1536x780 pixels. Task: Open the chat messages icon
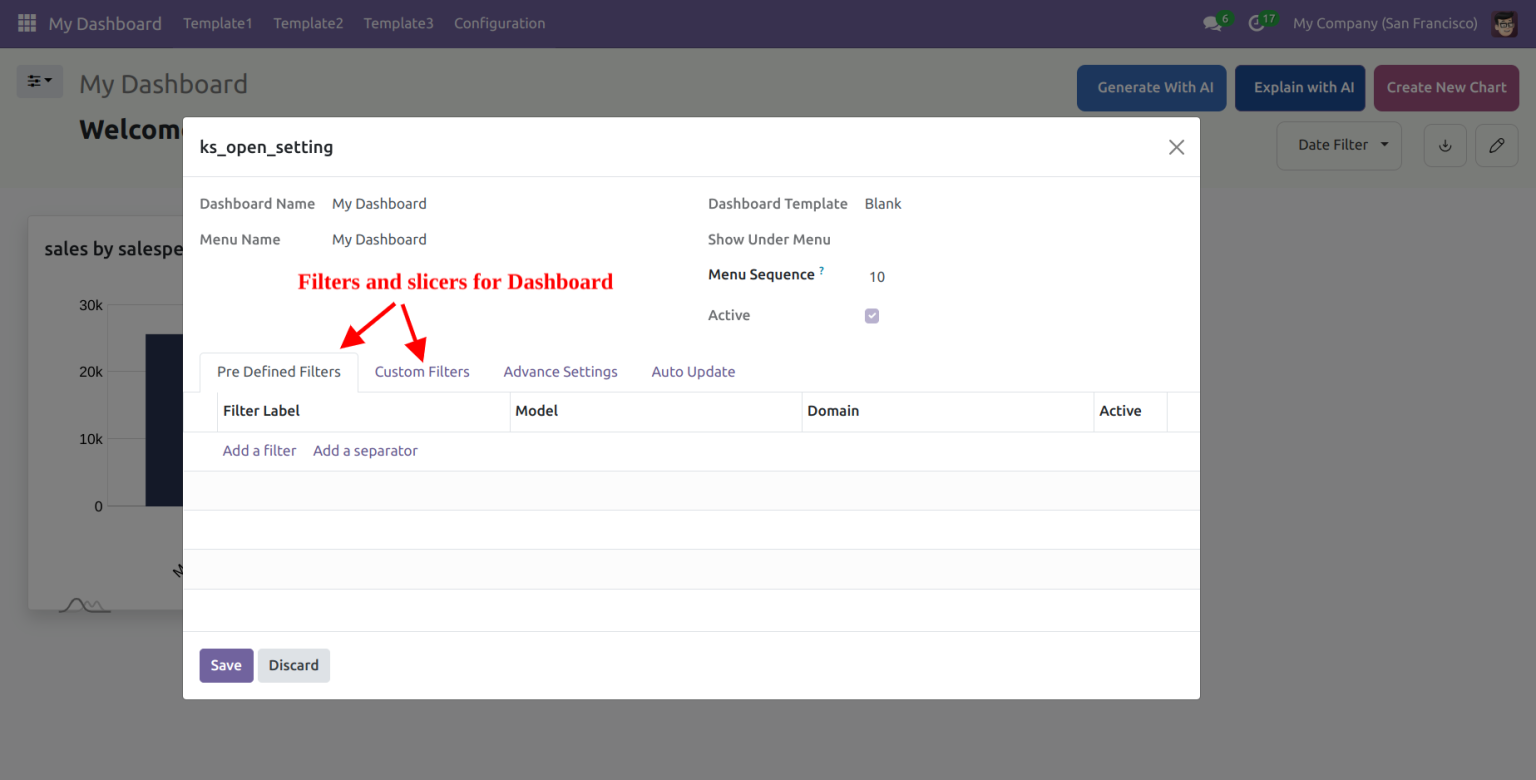click(1213, 23)
